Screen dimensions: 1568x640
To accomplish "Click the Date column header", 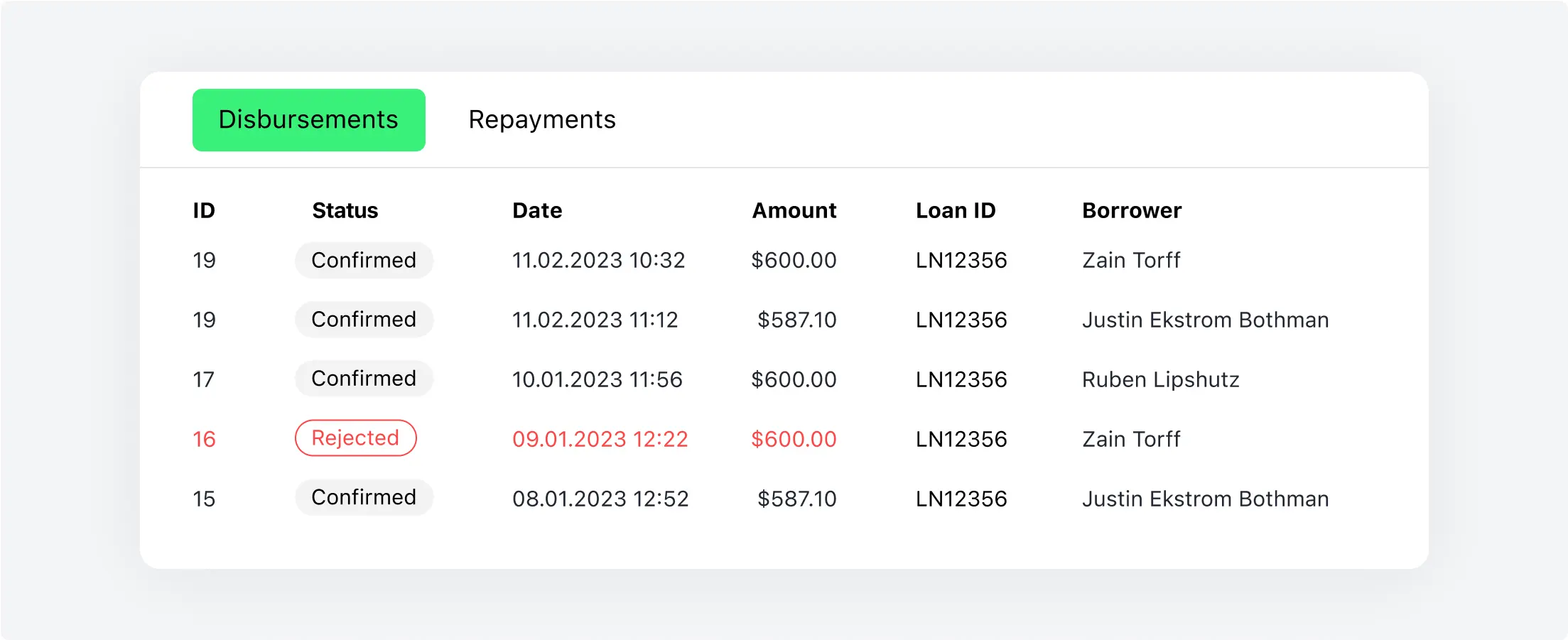I will click(537, 211).
